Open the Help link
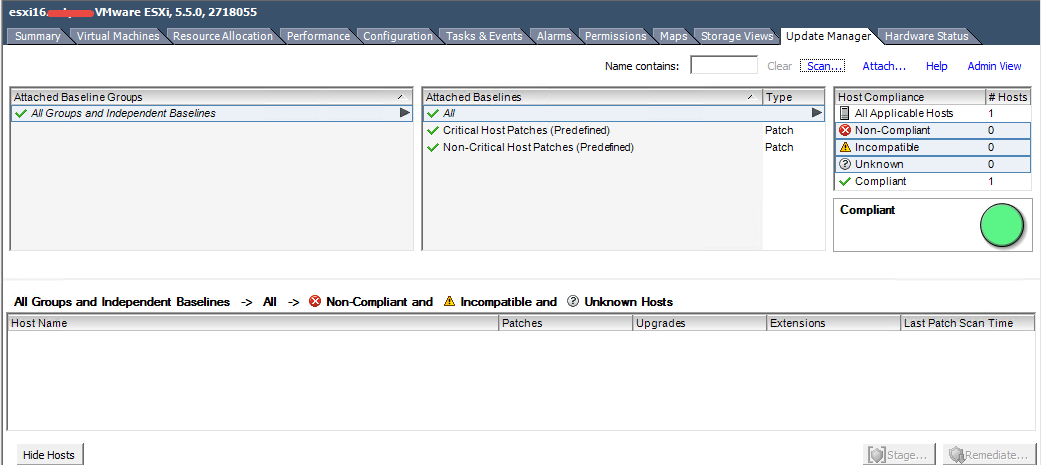 [937, 66]
